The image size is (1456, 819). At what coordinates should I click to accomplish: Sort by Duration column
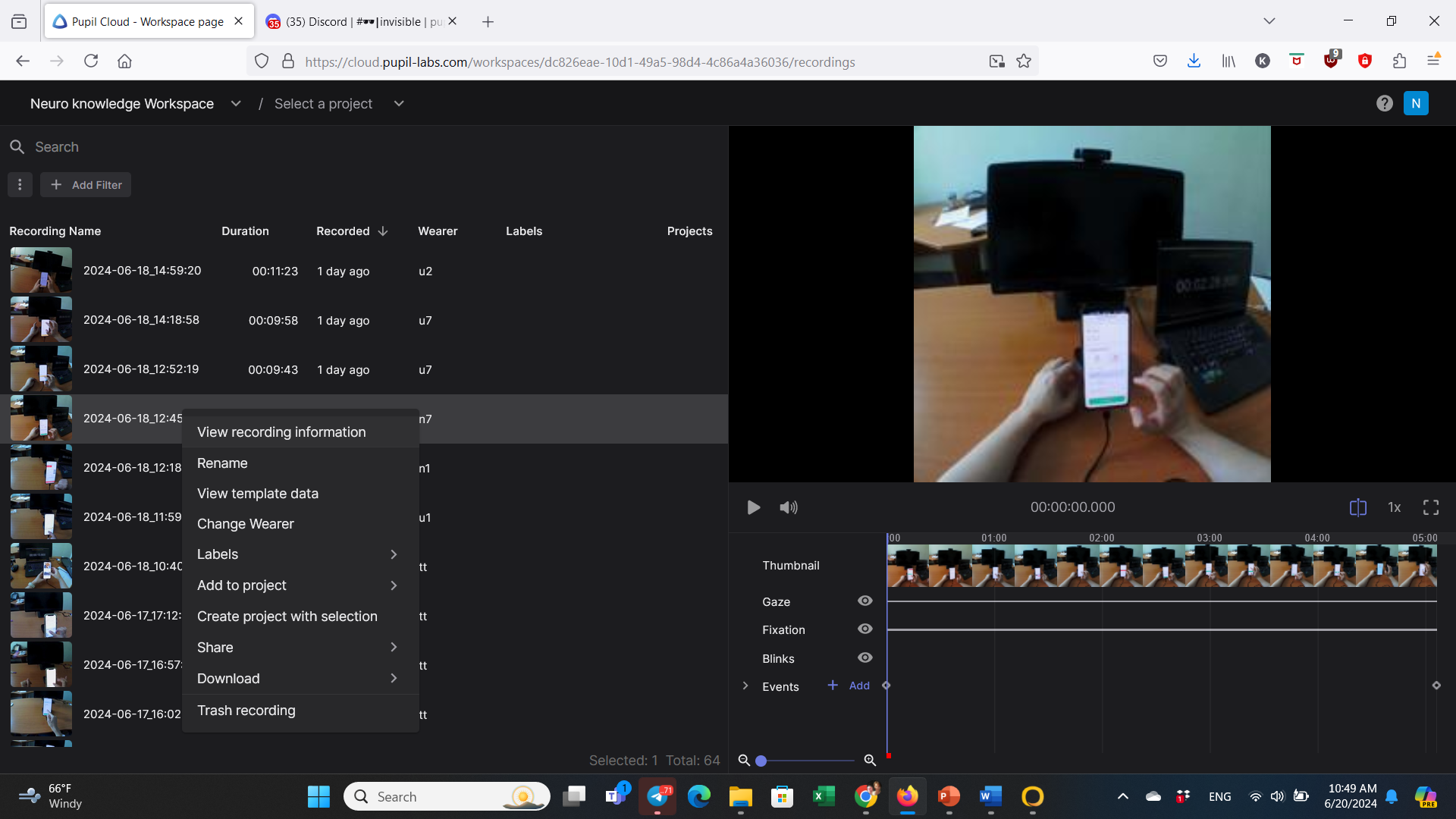245,231
